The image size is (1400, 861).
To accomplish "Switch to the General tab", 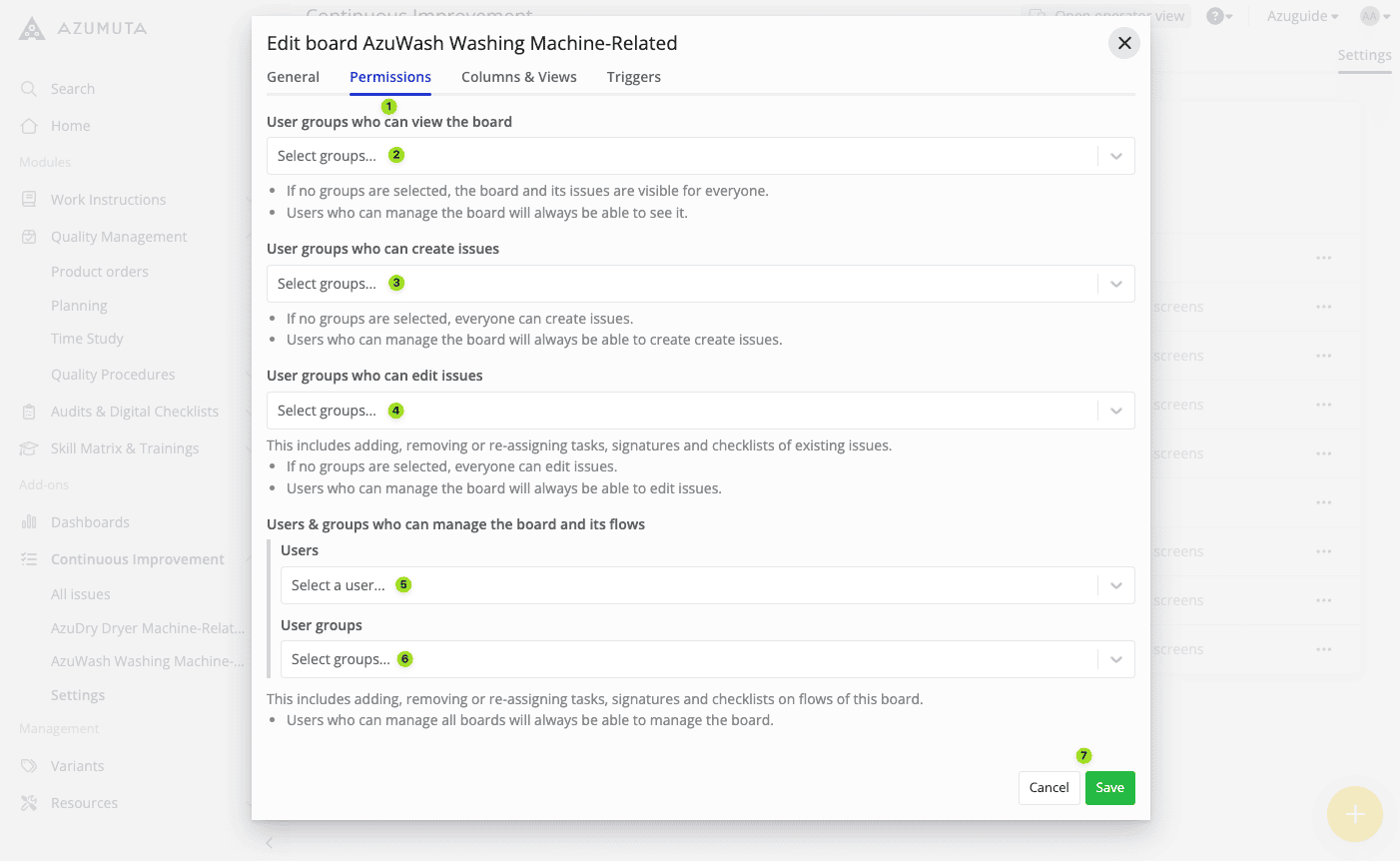I will click(293, 77).
